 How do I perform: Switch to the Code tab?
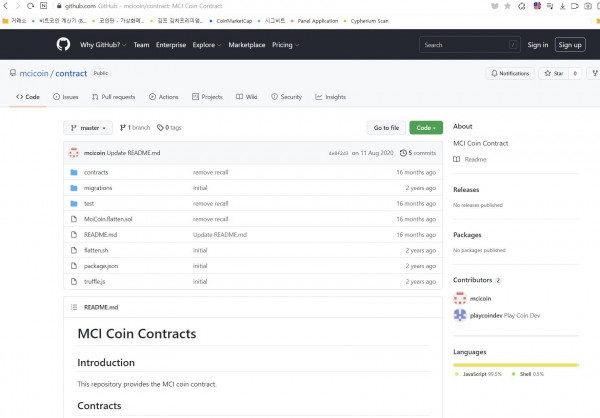[x=28, y=97]
